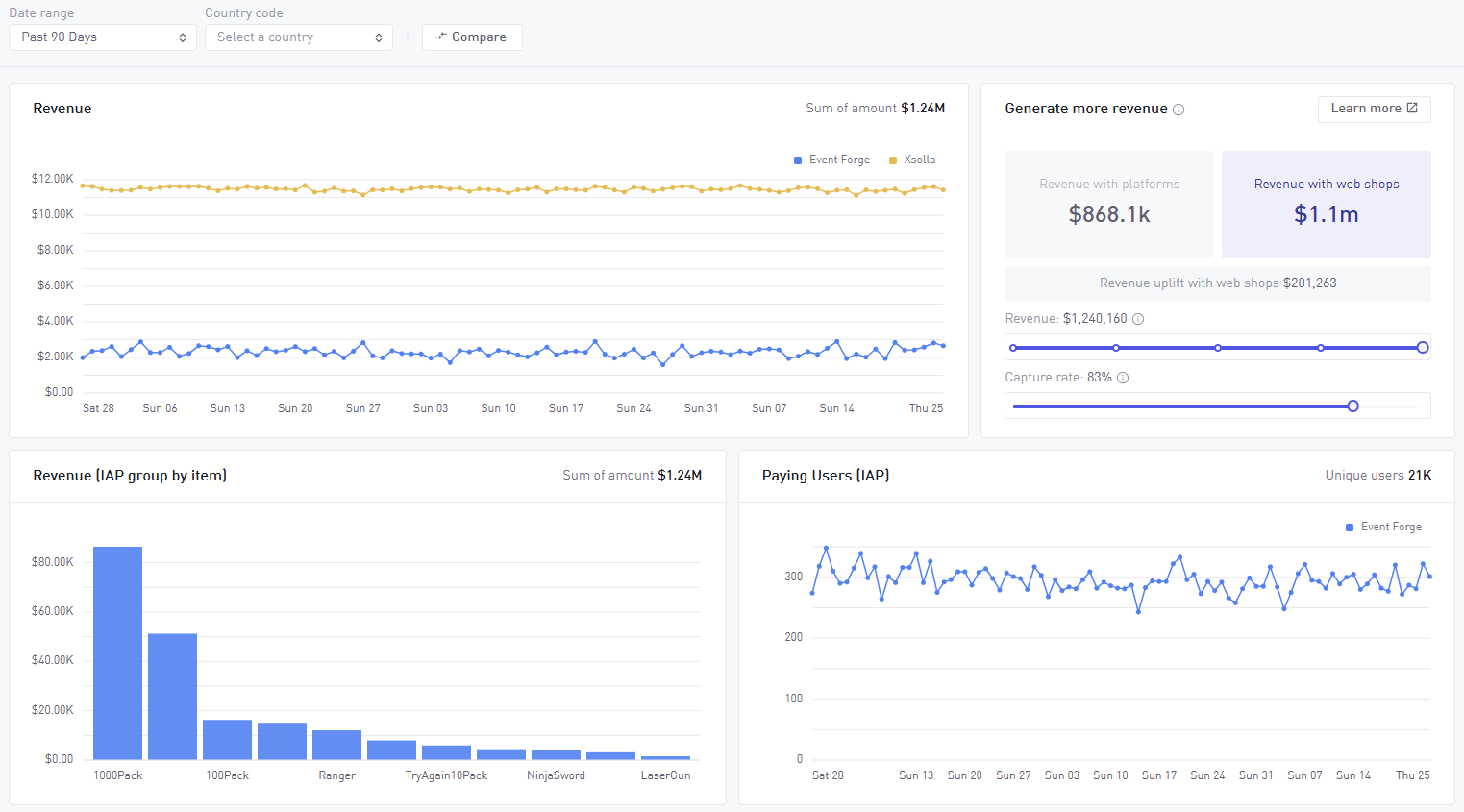Image resolution: width=1464 pixels, height=812 pixels.
Task: Click the Compare button
Action: coord(472,37)
